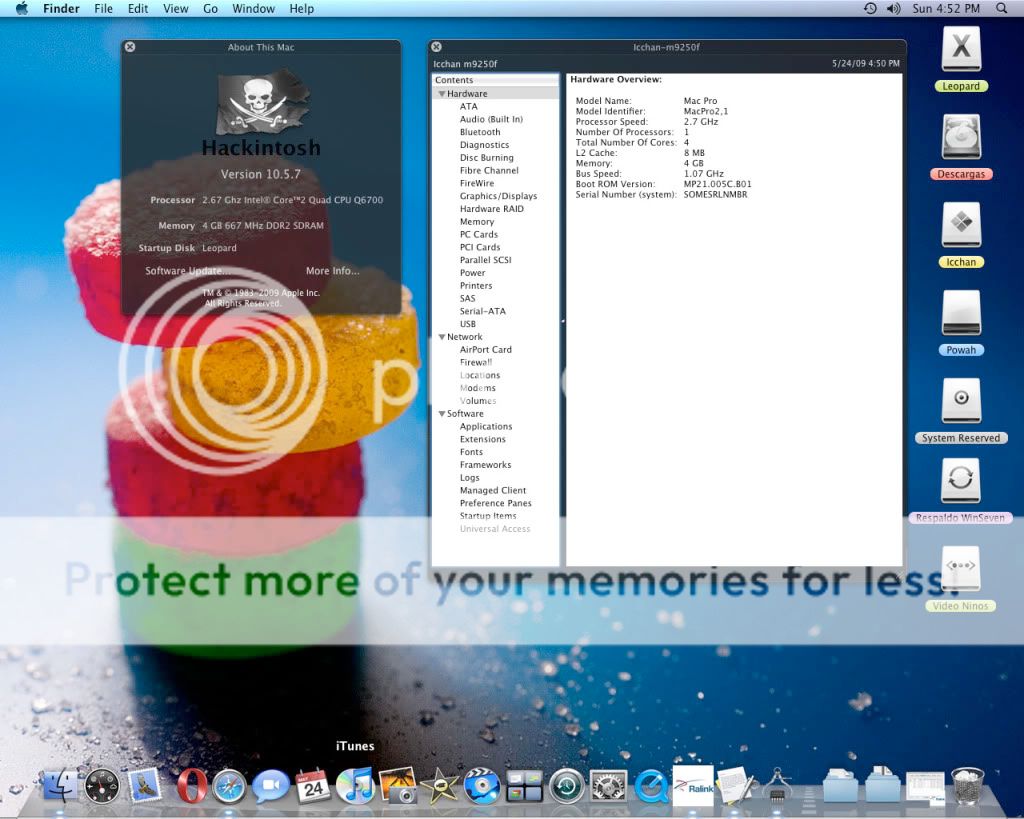This screenshot has height=819, width=1024.
Task: Open the Leopard disk icon
Action: pos(961,52)
